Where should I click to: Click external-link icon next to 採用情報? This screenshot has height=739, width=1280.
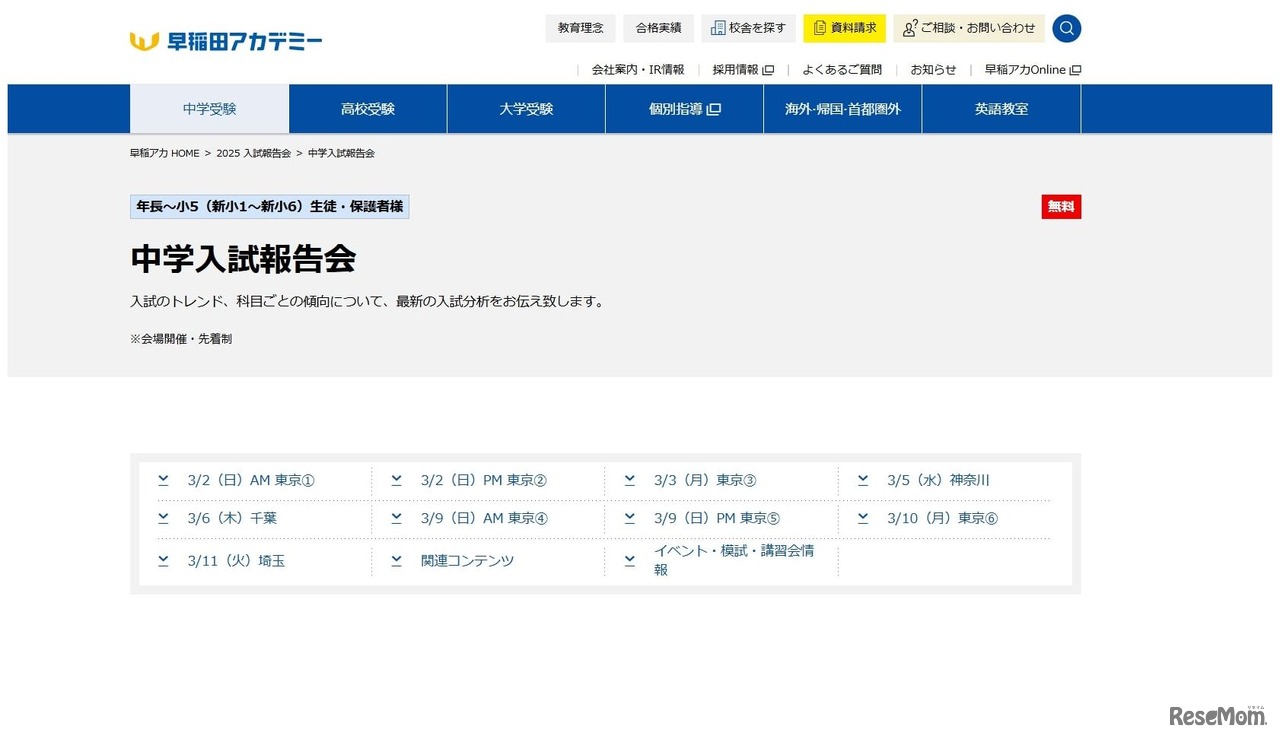[768, 70]
